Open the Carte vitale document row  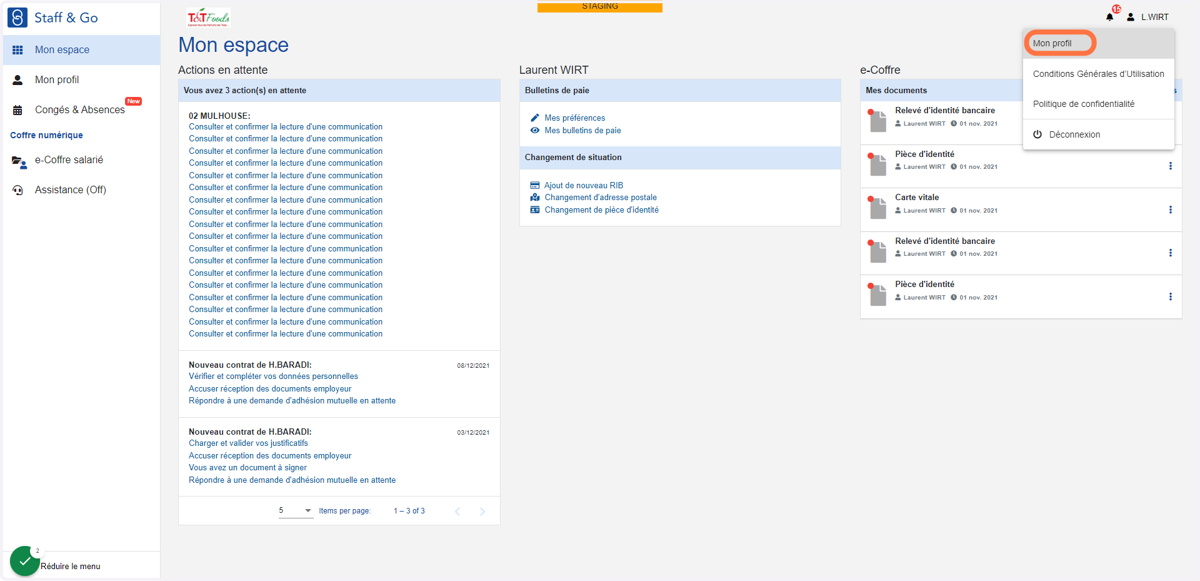(1021, 210)
